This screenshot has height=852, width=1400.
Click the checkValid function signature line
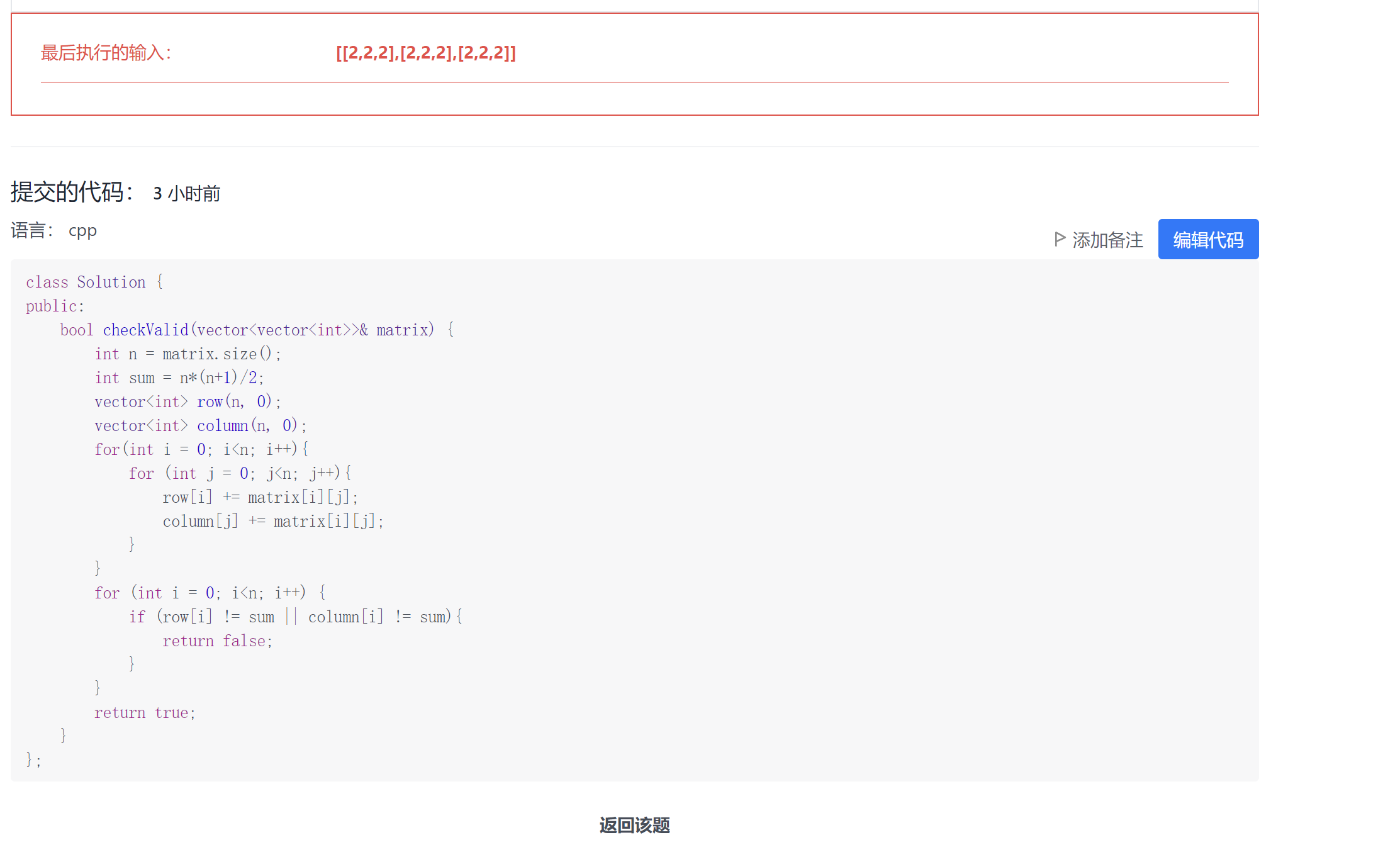(257, 330)
